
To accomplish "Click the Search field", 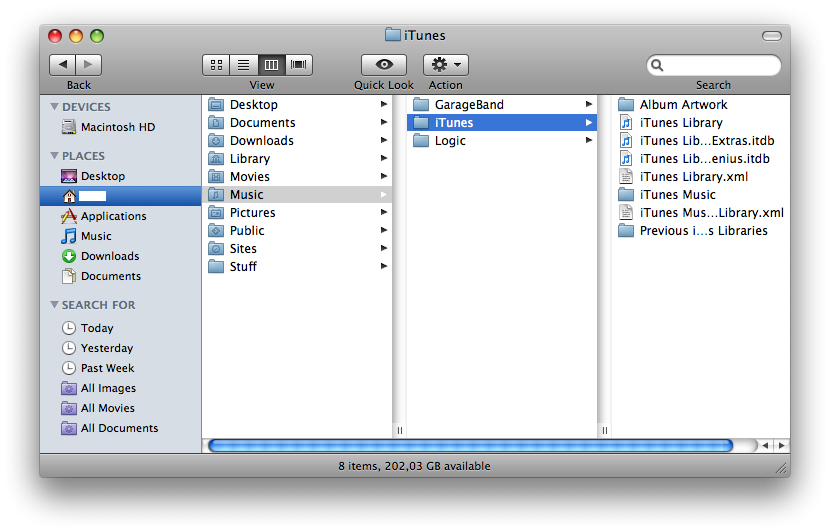I will [714, 65].
